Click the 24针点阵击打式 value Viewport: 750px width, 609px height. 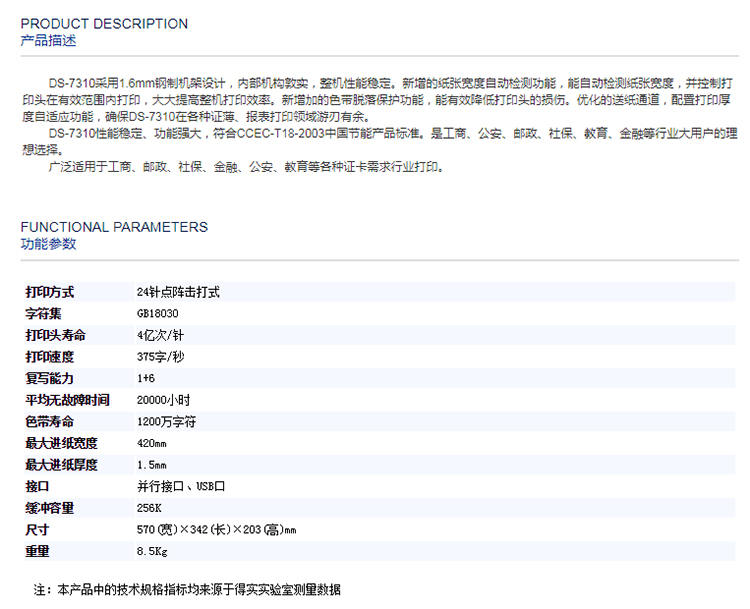coord(177,293)
